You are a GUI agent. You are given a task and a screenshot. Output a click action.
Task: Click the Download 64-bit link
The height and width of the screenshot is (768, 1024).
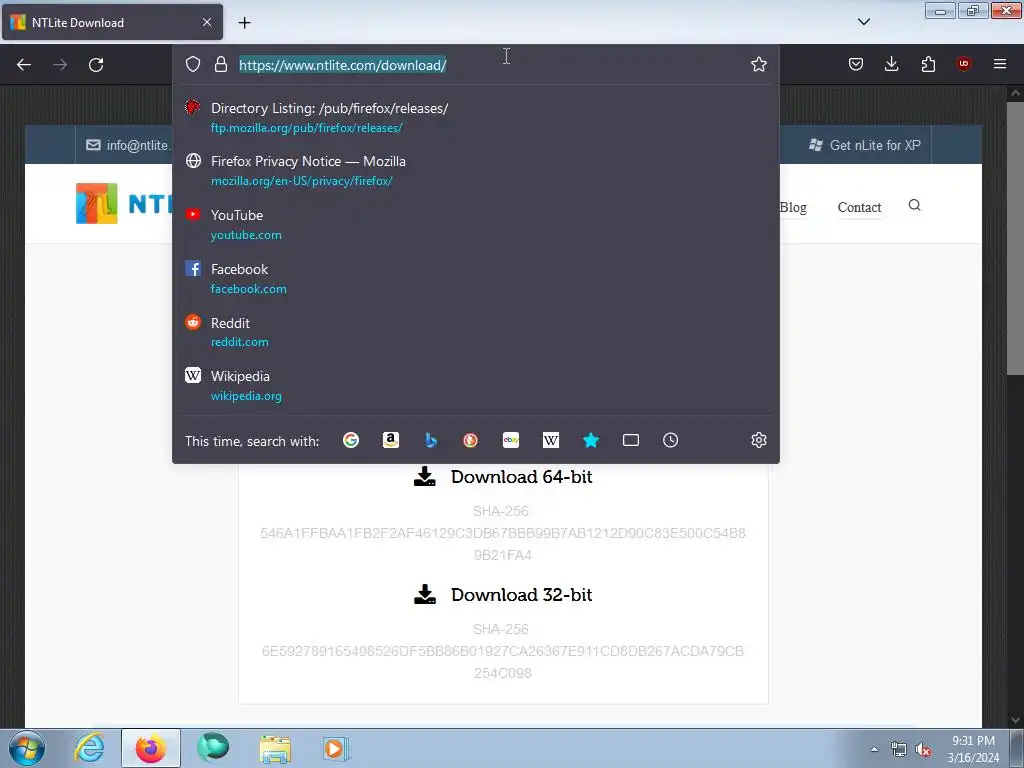point(503,477)
